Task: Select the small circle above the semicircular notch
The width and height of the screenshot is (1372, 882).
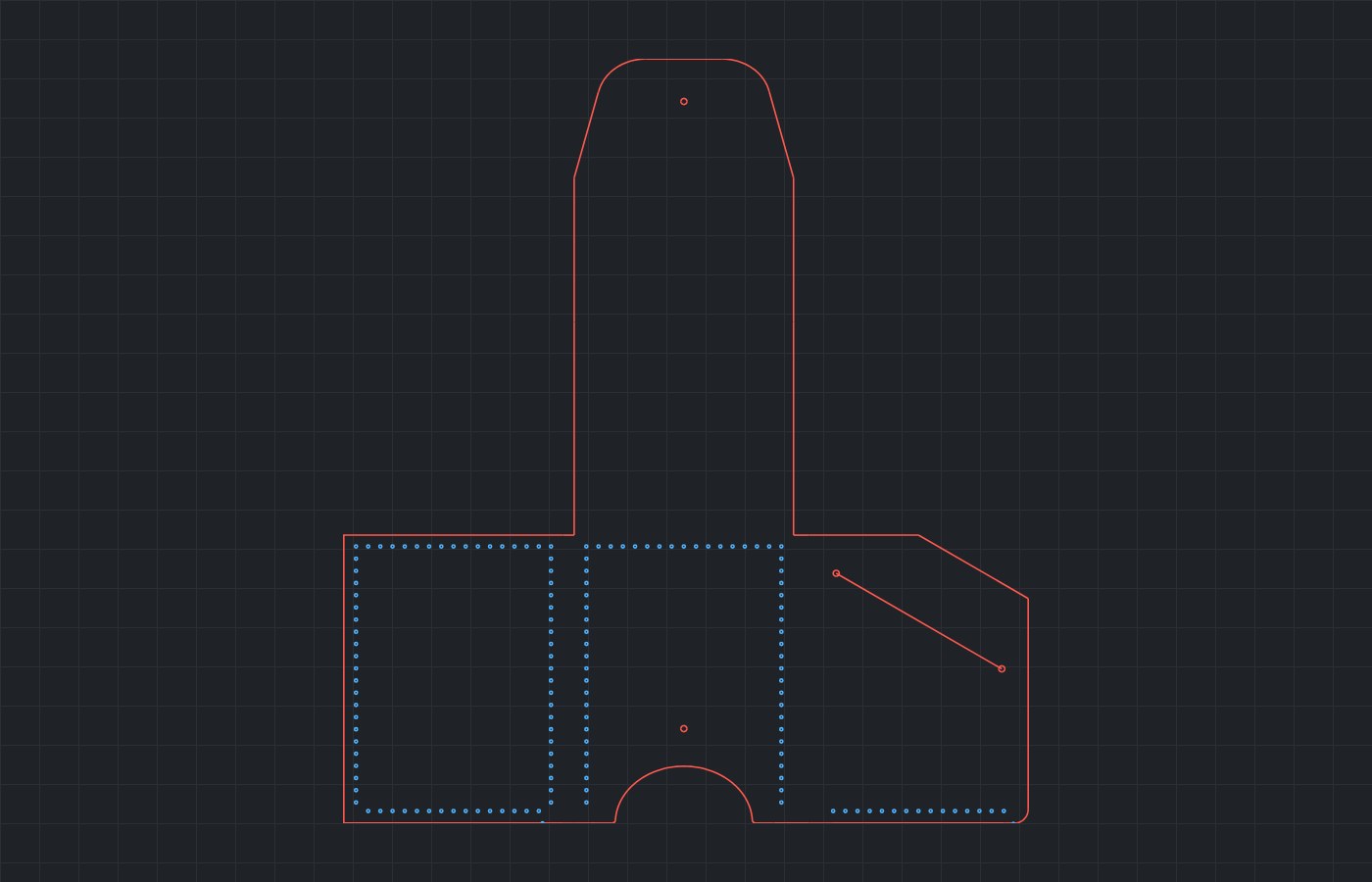Action: click(x=684, y=728)
